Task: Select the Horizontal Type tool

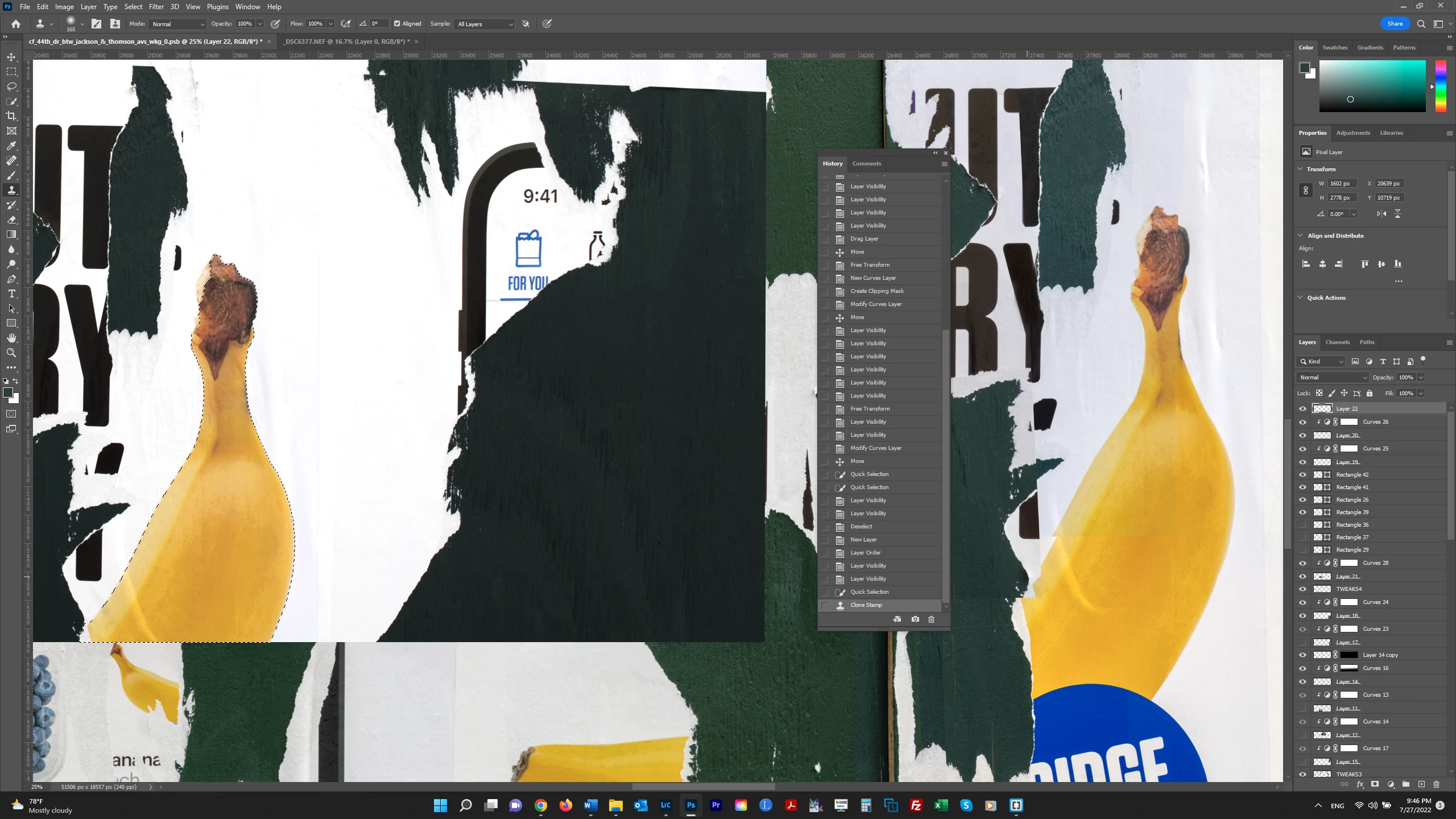Action: pos(11,293)
